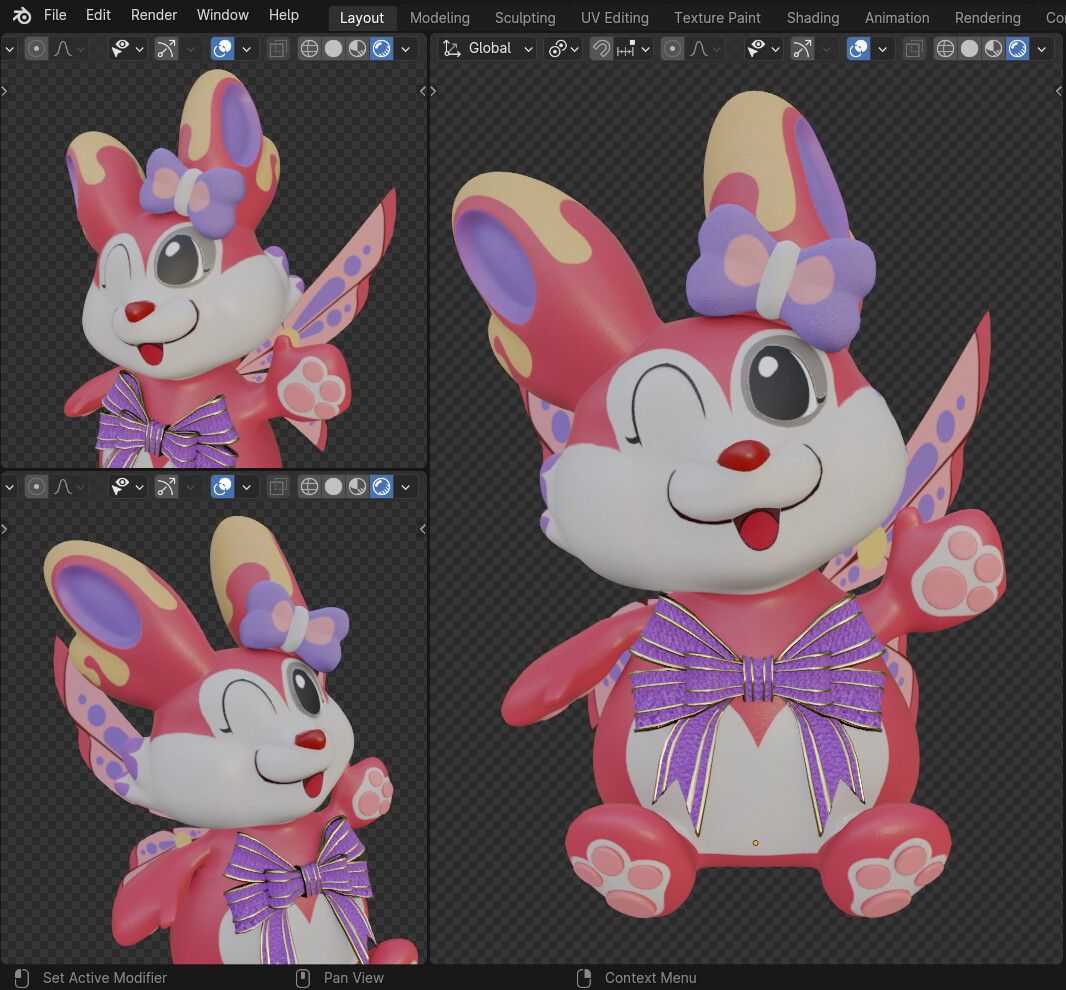
Task: Open the Render menu
Action: 153,15
